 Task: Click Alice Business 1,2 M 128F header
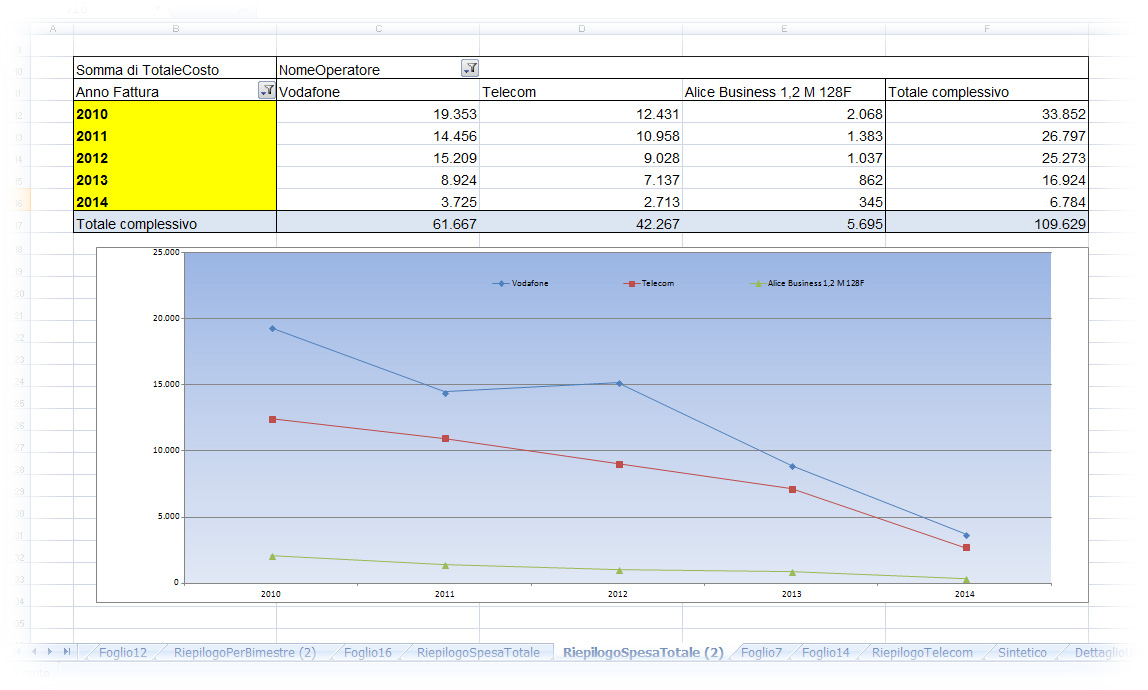(784, 92)
